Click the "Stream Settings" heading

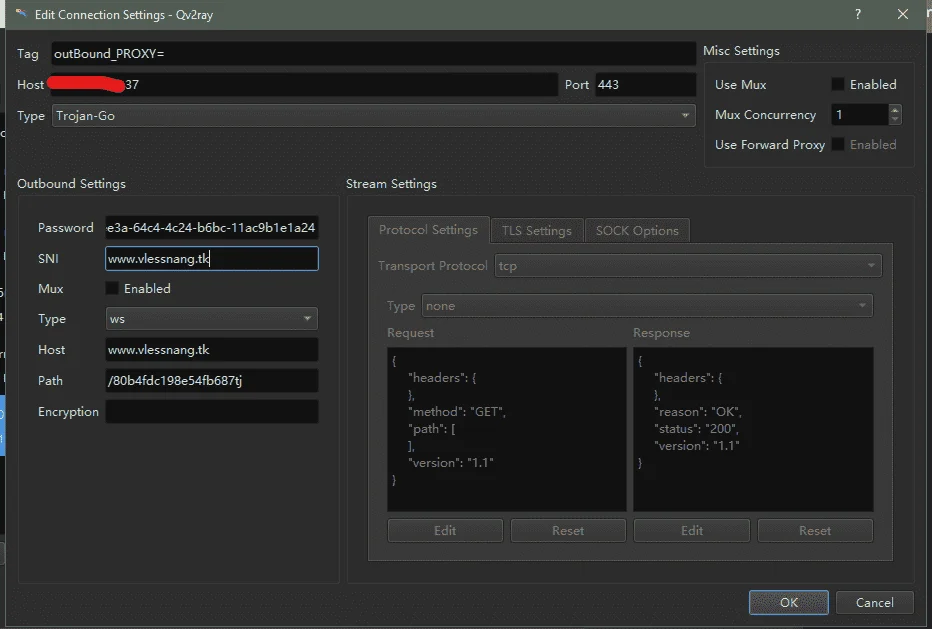[x=391, y=184]
